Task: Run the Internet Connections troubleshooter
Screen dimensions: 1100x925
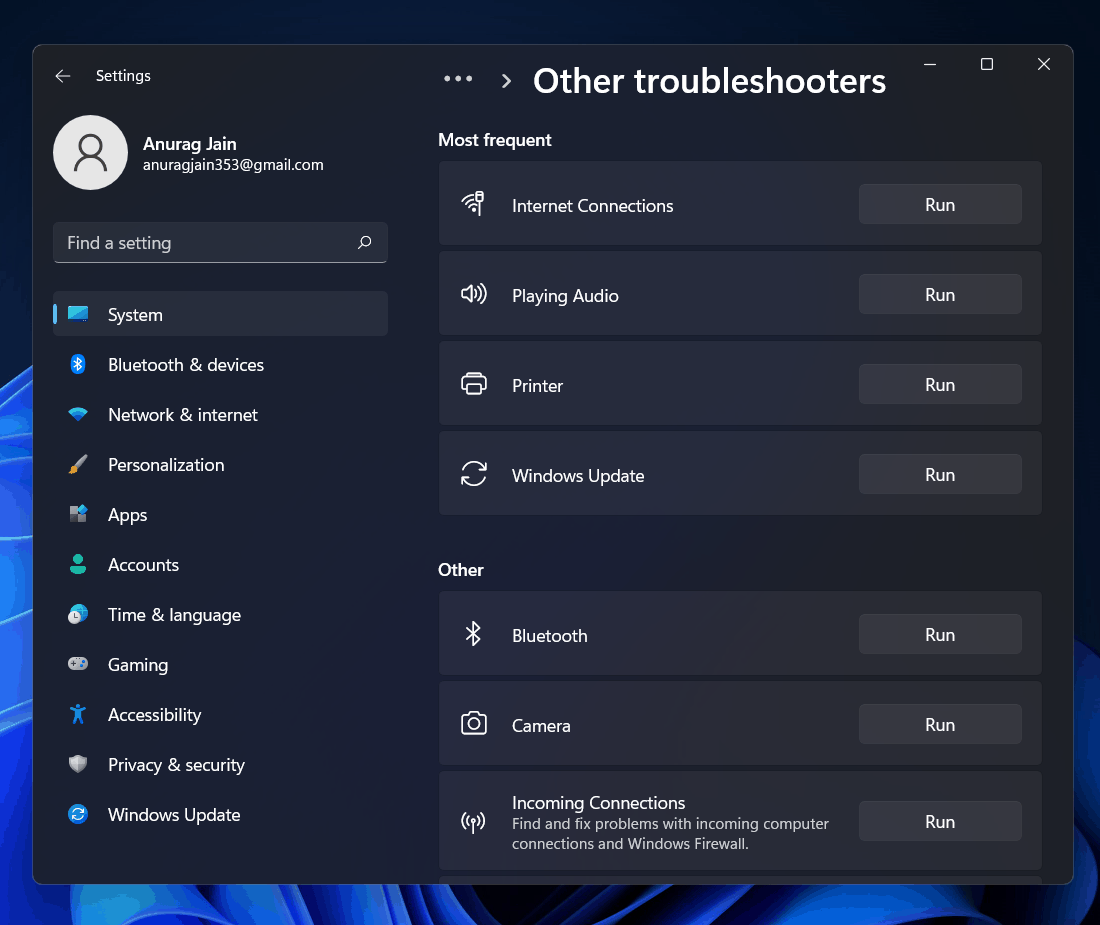Action: click(x=940, y=204)
